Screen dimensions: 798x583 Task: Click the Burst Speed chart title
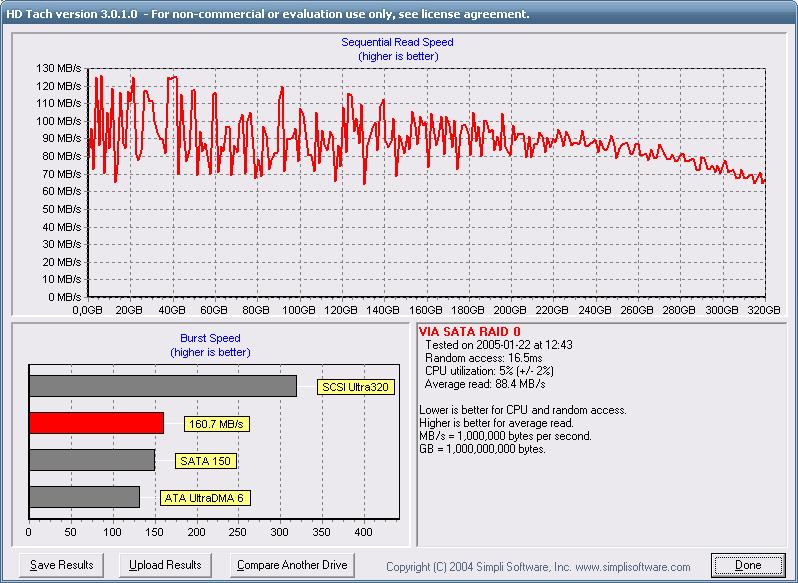(x=210, y=338)
